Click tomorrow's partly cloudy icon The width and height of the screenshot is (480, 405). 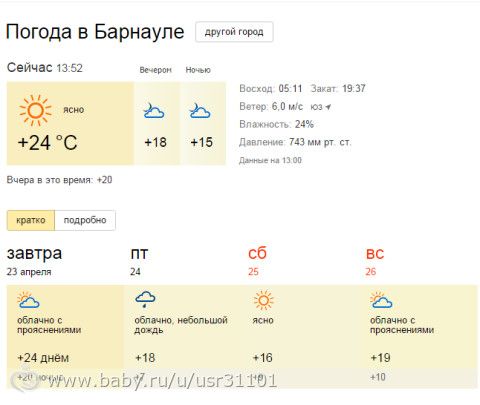(28, 300)
